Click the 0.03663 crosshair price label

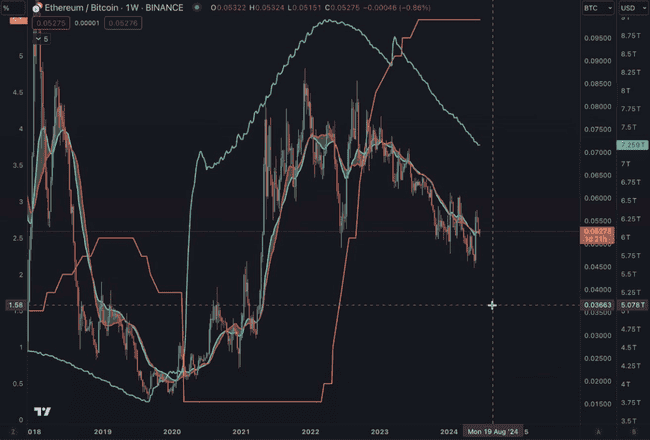click(597, 305)
